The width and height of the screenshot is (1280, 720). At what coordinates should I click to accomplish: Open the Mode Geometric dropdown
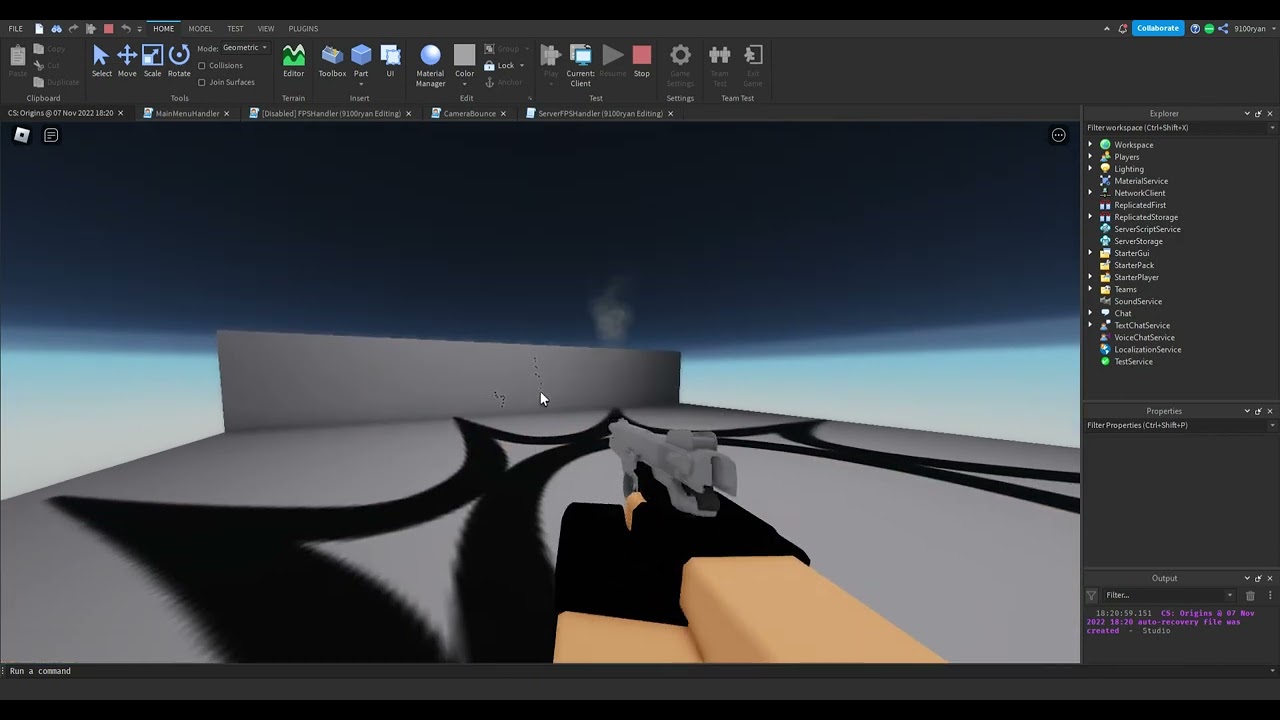click(x=245, y=48)
